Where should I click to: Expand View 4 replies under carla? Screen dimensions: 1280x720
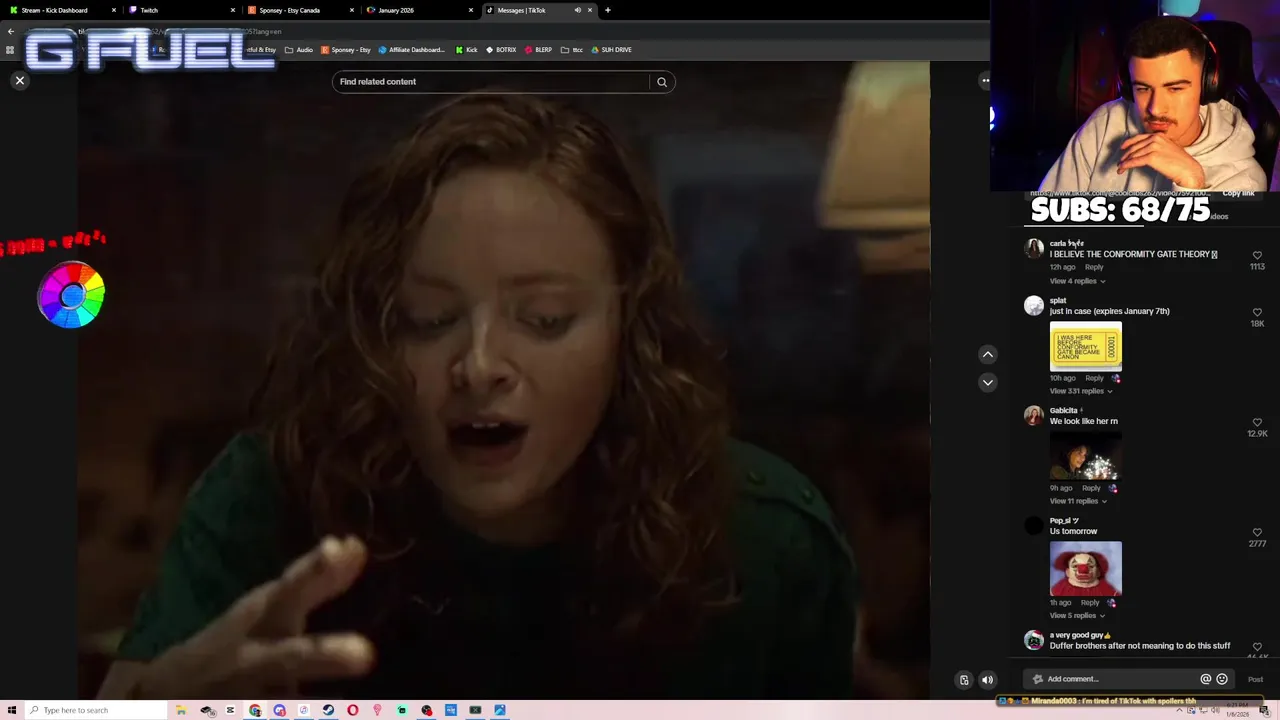[1077, 281]
